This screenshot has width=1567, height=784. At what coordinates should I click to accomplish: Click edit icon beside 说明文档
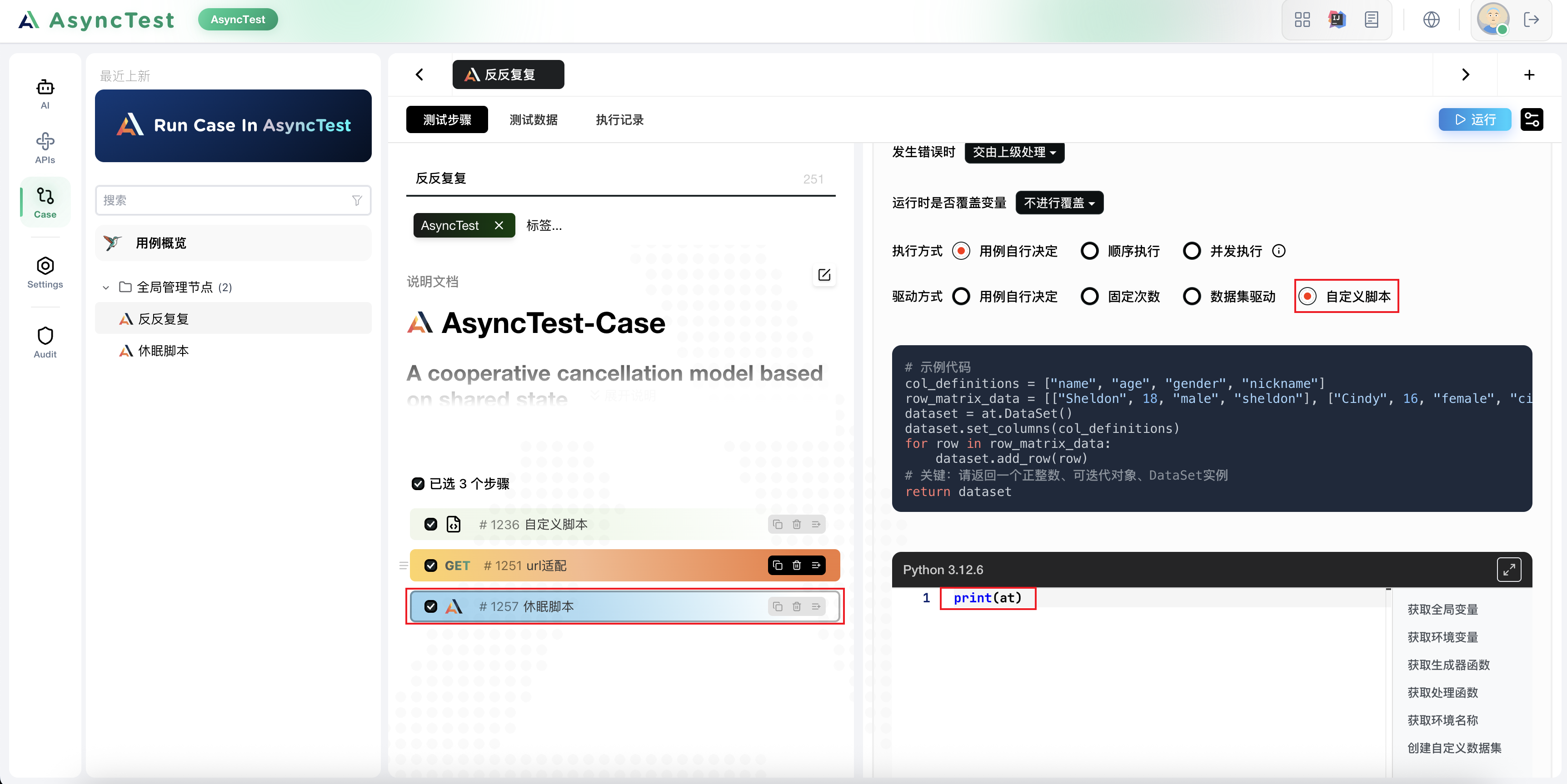[823, 275]
